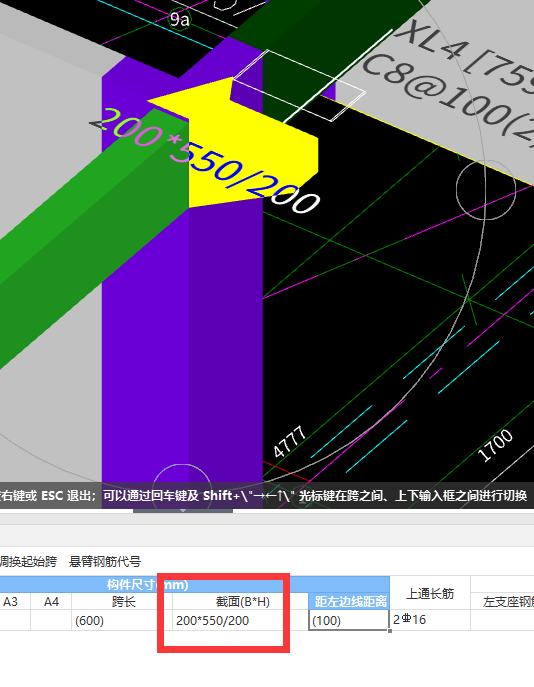Click the empty cell under A4

click(x=51, y=620)
